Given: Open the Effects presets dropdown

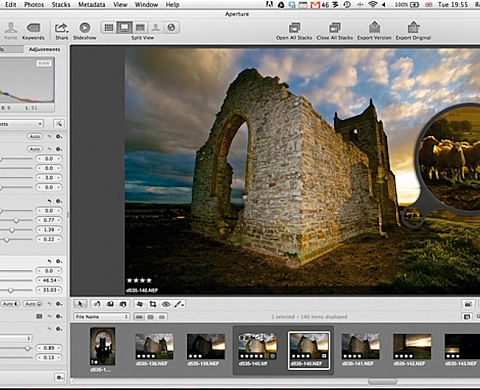Looking at the screenshot, I should 21,124.
